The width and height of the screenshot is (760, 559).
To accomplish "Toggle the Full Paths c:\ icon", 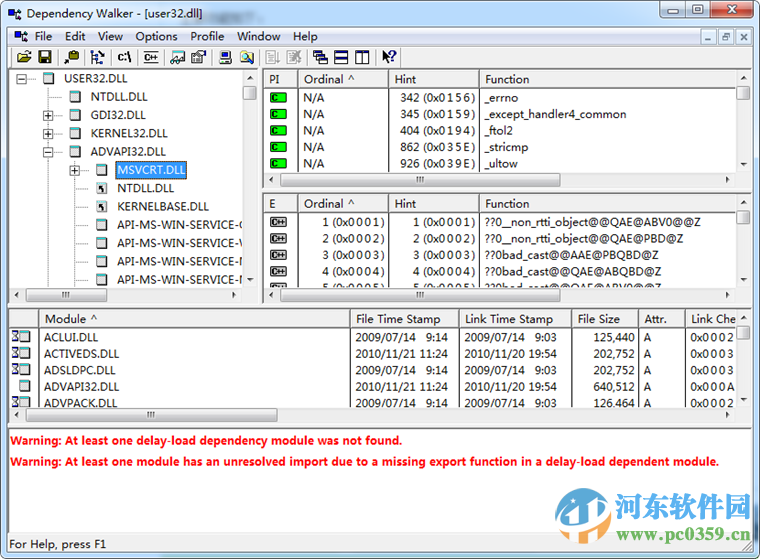I will (125, 57).
